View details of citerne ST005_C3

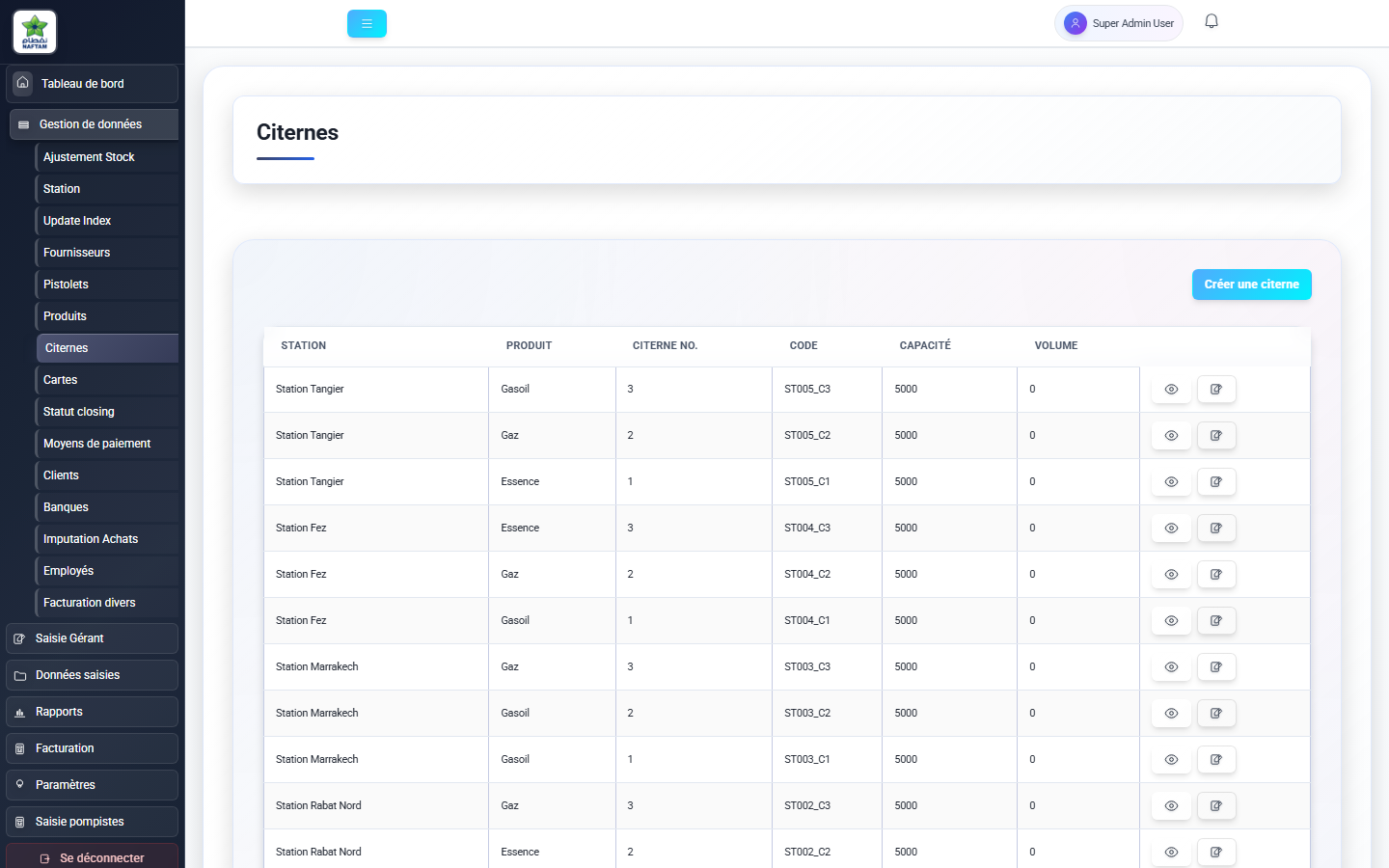click(1171, 390)
